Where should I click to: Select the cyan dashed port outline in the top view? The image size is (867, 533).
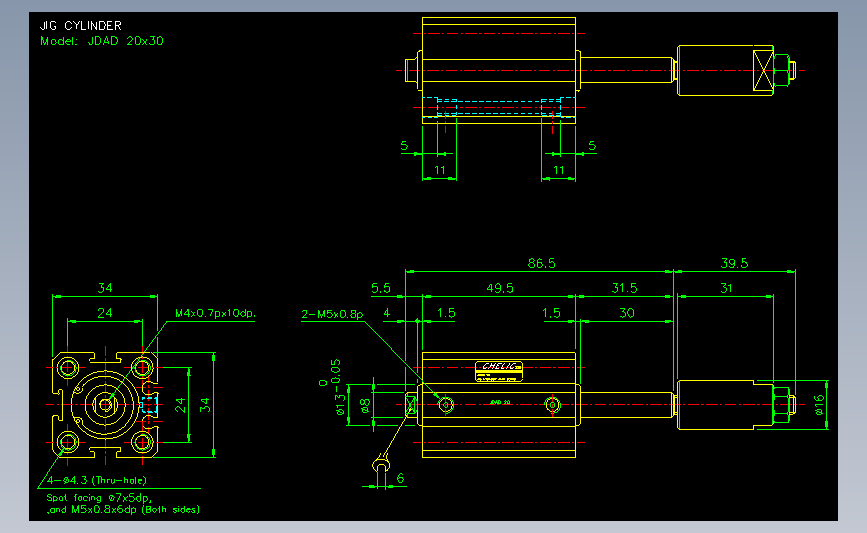pos(499,107)
